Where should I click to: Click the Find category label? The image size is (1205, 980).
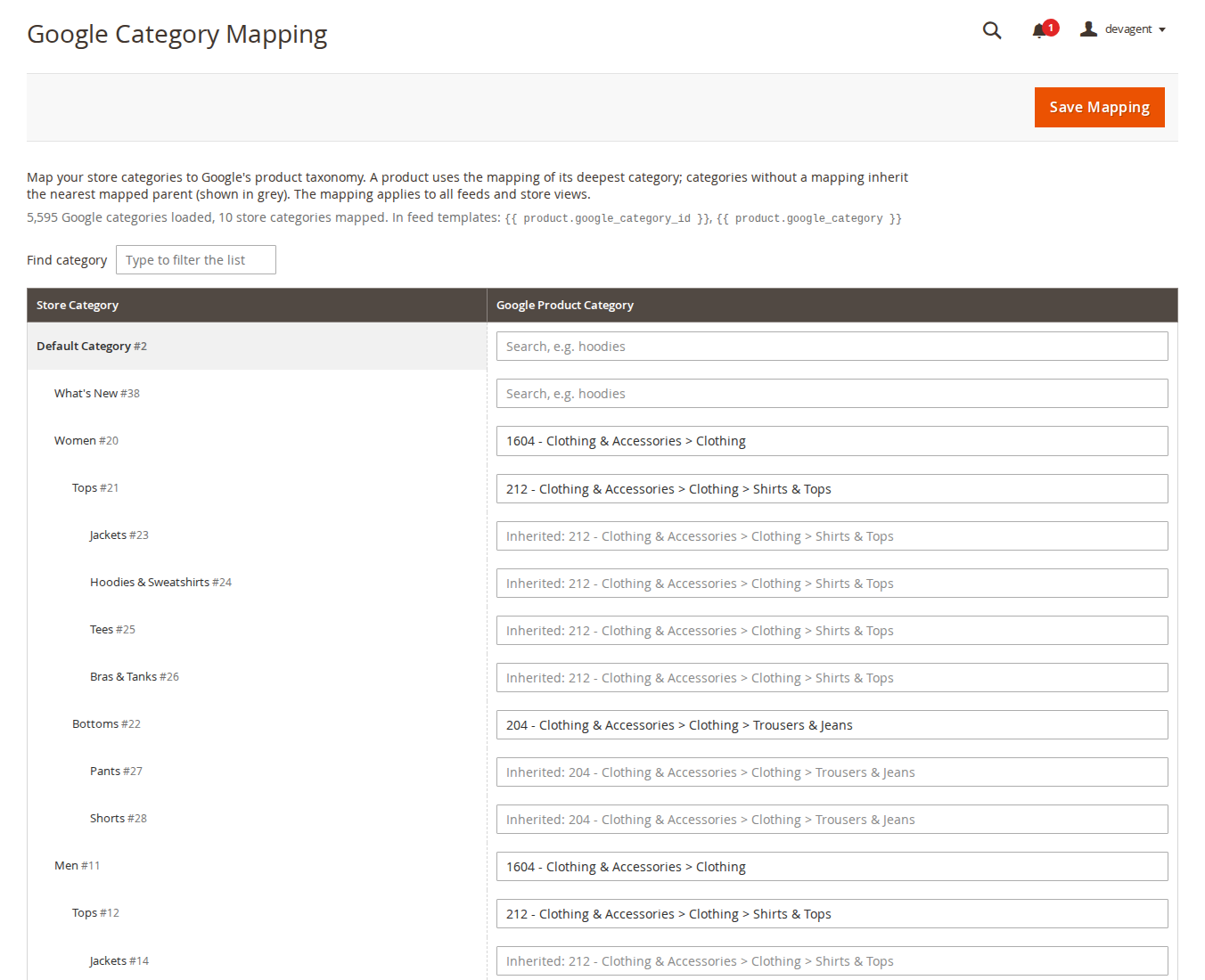67,260
